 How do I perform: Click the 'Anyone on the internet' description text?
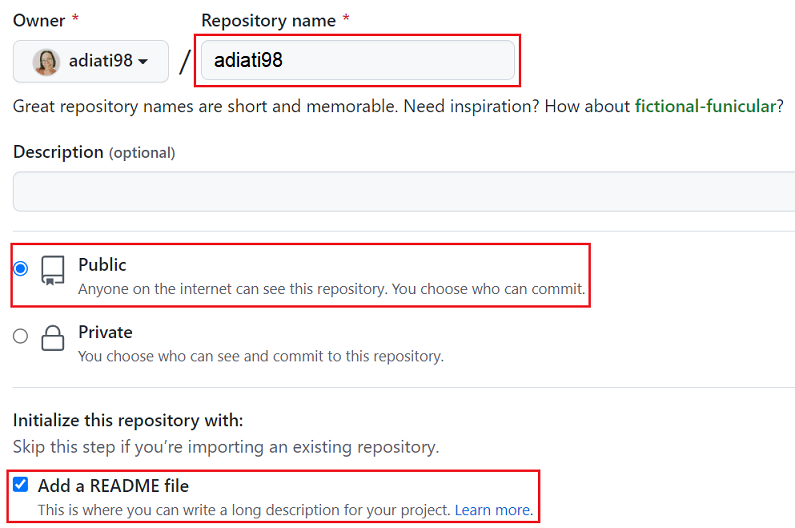pos(331,289)
